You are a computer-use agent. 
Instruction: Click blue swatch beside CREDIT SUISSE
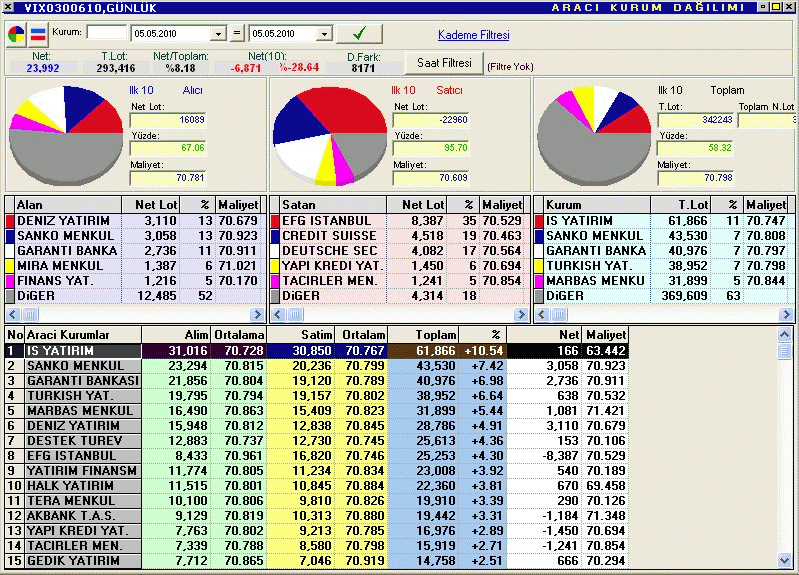[x=275, y=236]
